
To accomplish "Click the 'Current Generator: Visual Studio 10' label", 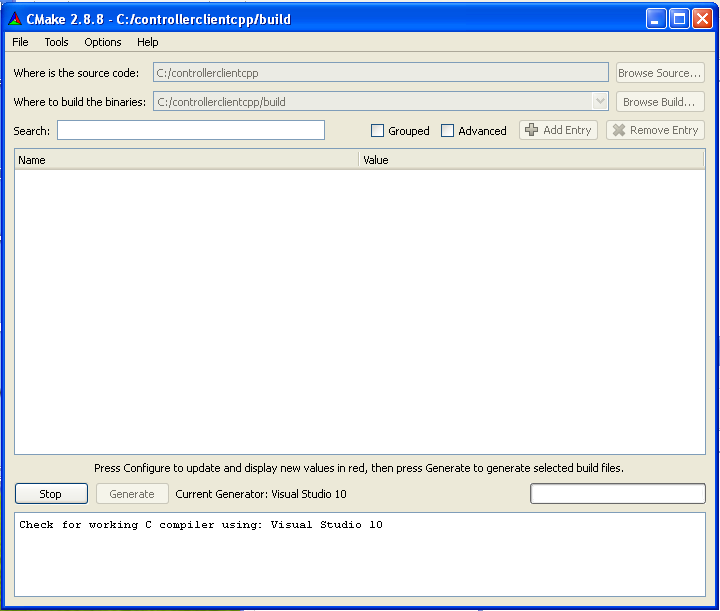I will click(x=261, y=494).
